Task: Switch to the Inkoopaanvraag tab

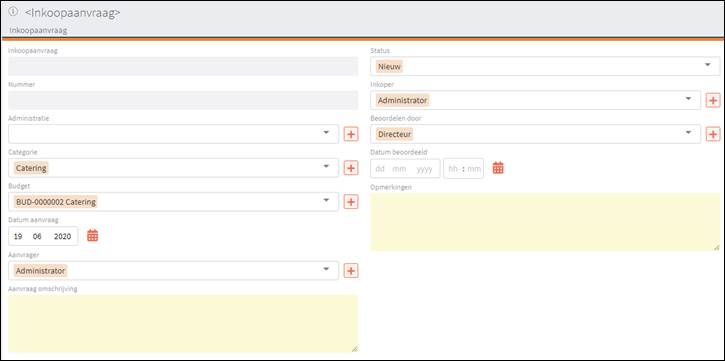Action: point(38,31)
